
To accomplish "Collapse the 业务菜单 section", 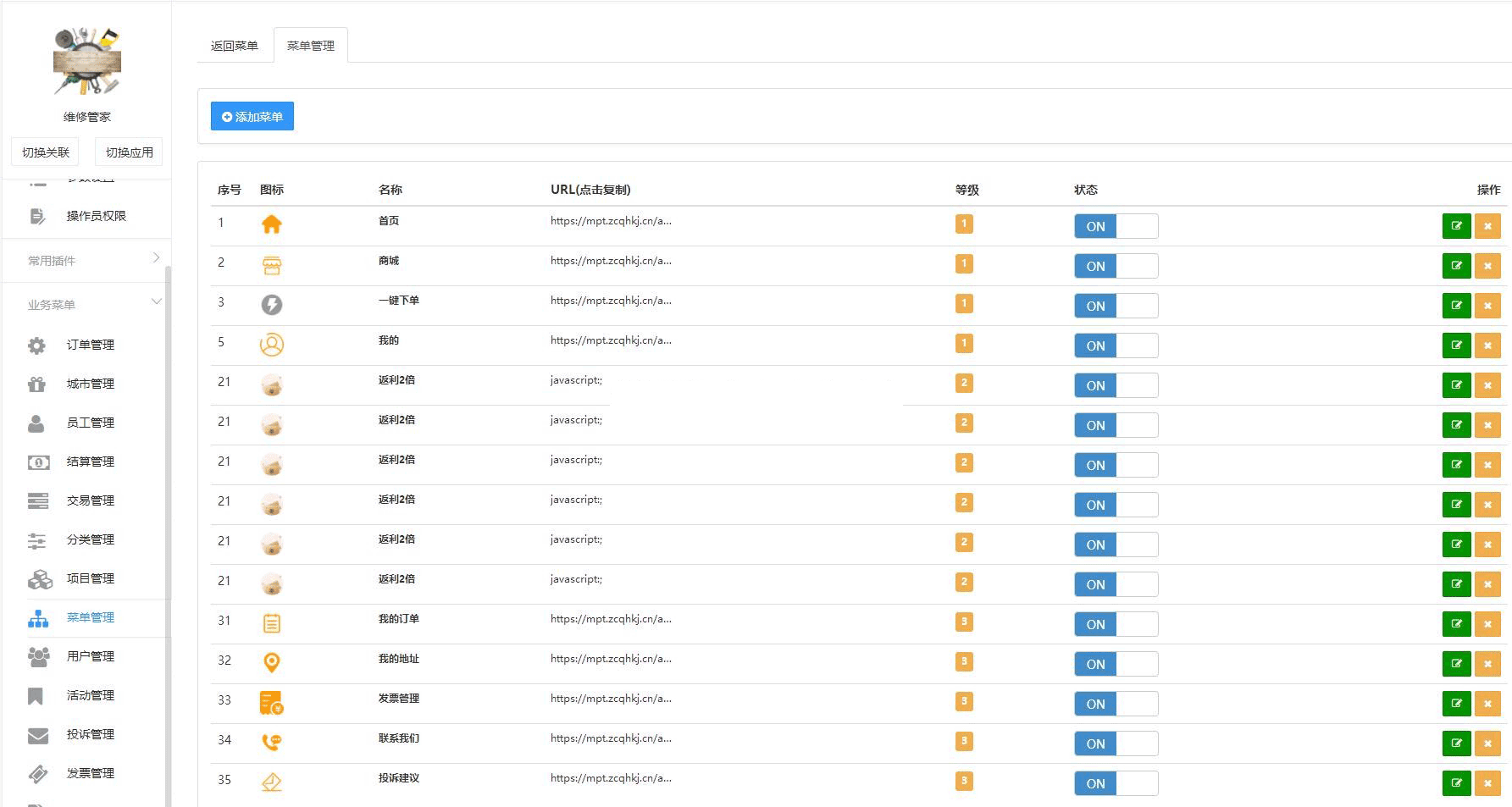I will (x=86, y=304).
